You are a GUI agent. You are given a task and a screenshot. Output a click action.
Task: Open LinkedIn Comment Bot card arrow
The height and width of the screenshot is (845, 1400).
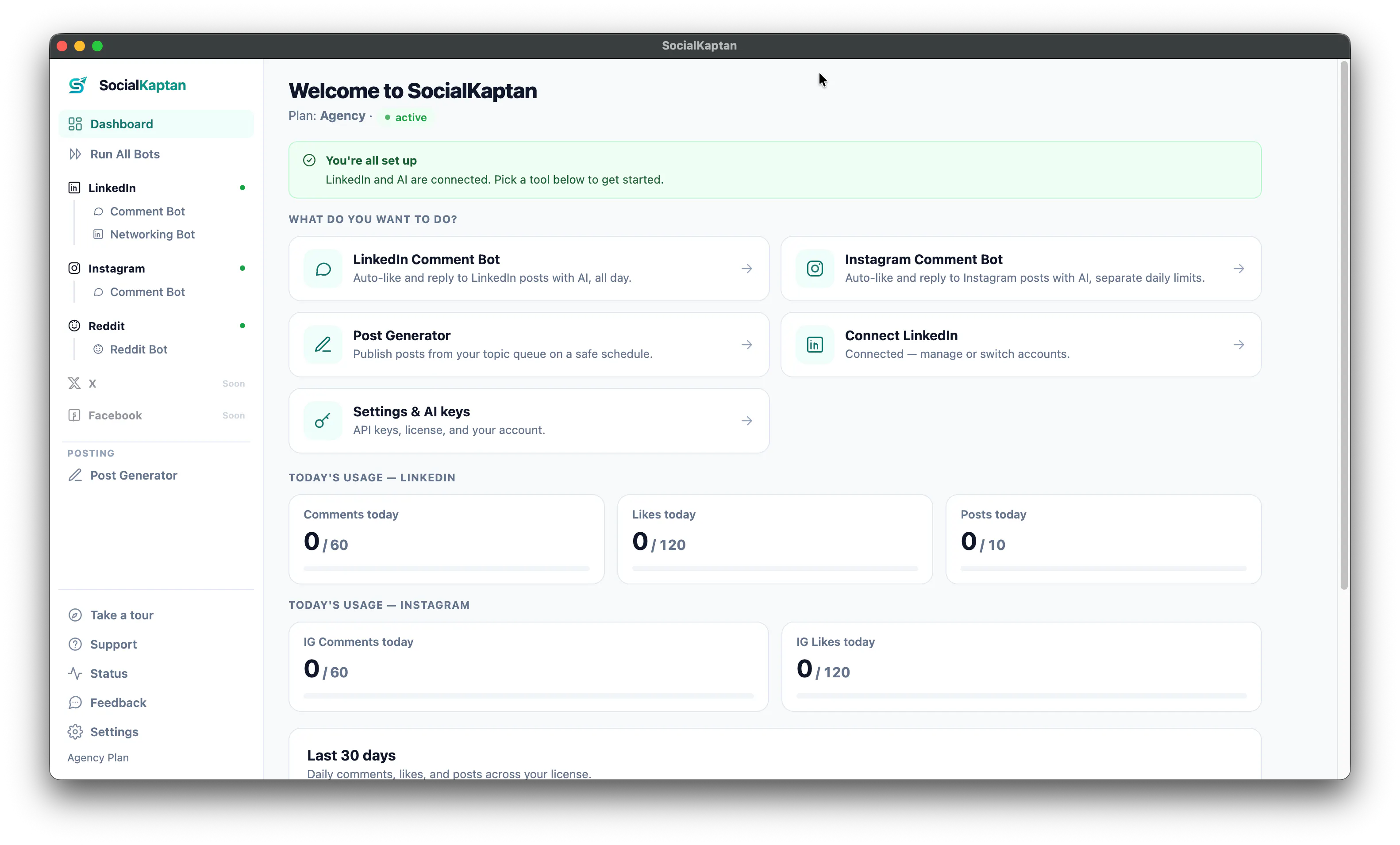[747, 269]
